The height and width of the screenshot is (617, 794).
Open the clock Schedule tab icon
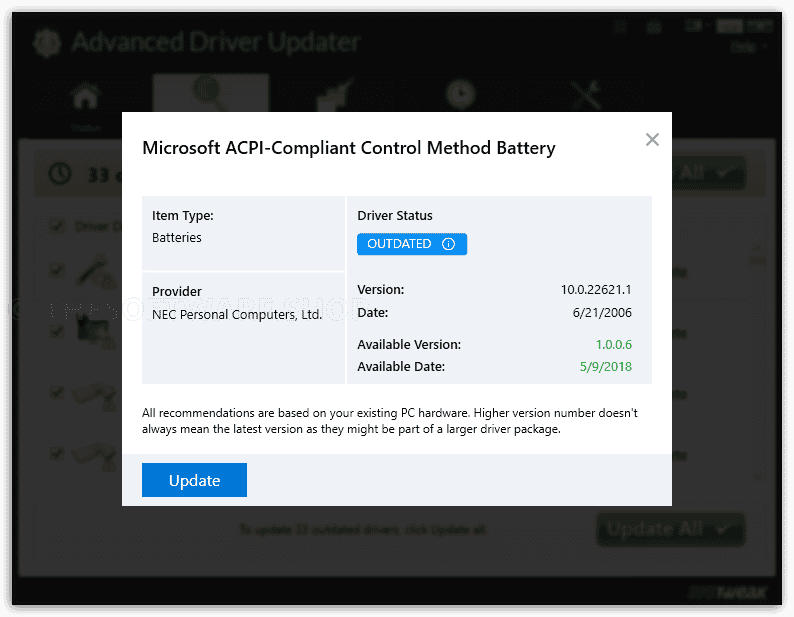460,95
